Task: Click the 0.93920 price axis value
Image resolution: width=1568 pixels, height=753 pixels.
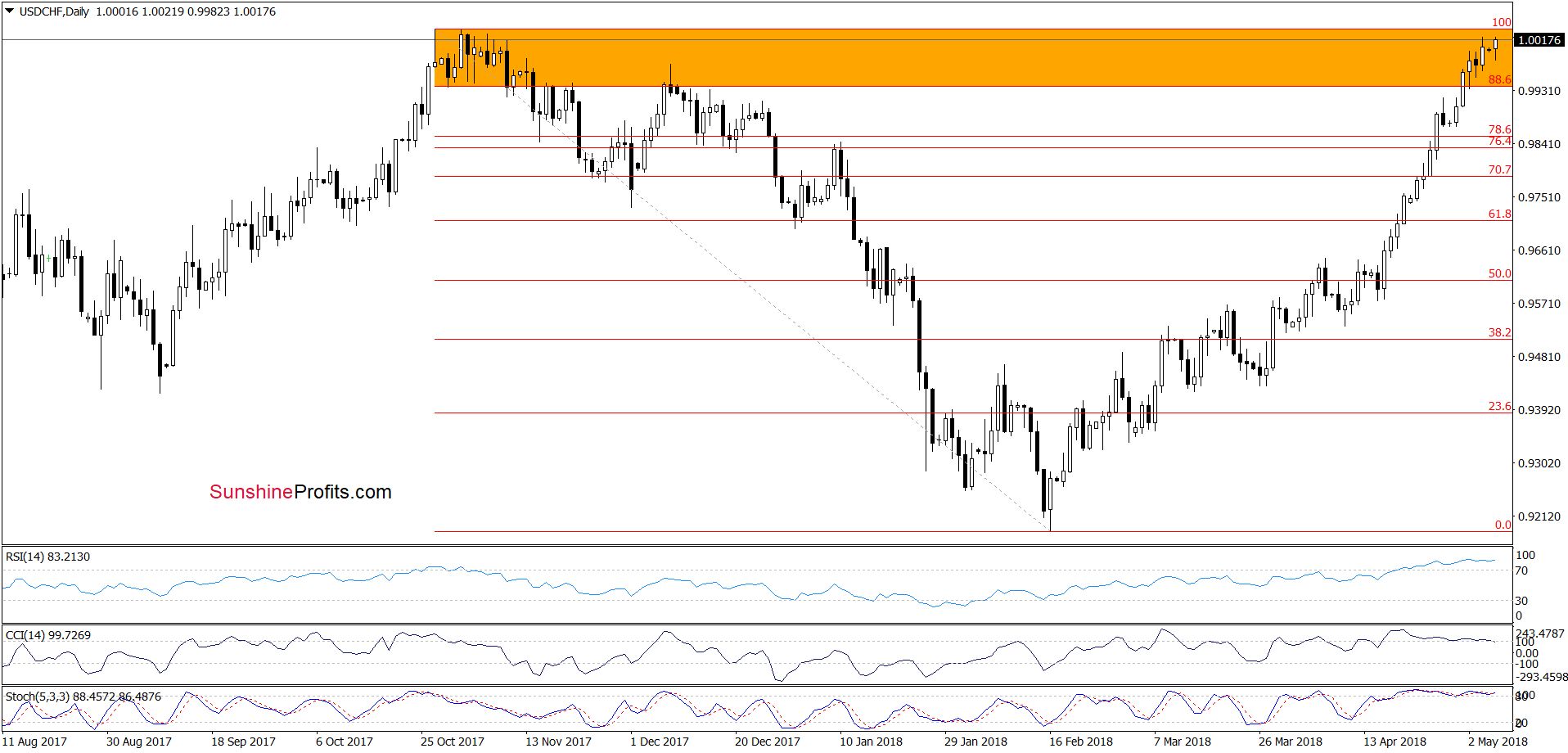Action: tap(1539, 410)
